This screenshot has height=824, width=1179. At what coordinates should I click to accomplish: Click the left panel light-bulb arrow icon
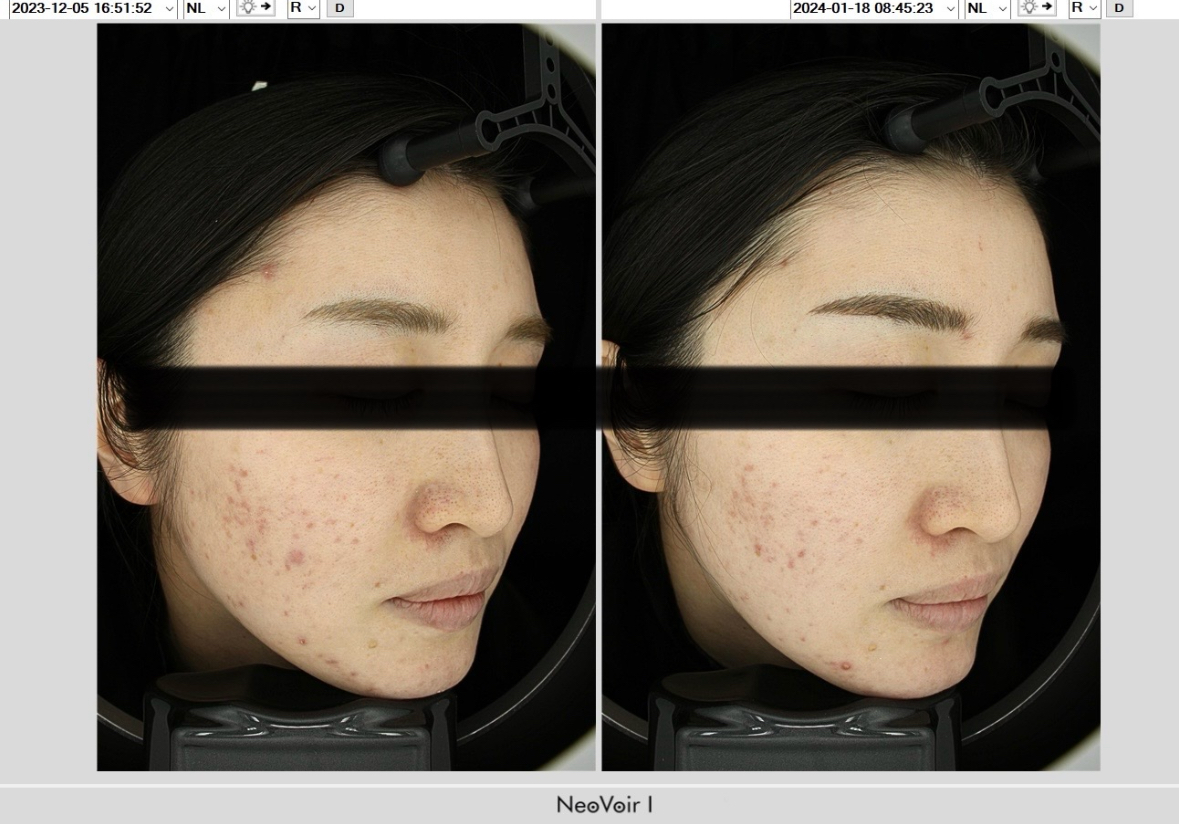point(255,8)
